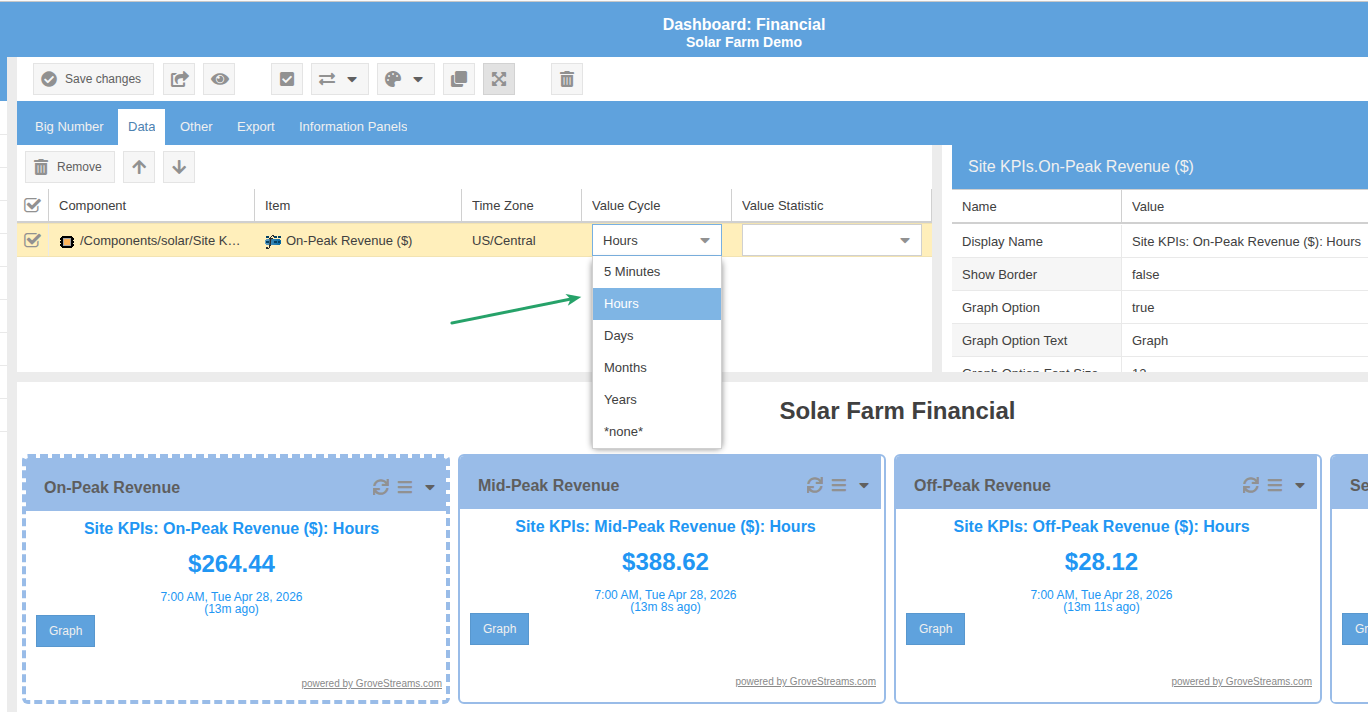1368x712 pixels.
Task: Refresh the On-Peak Revenue widget
Action: (381, 487)
